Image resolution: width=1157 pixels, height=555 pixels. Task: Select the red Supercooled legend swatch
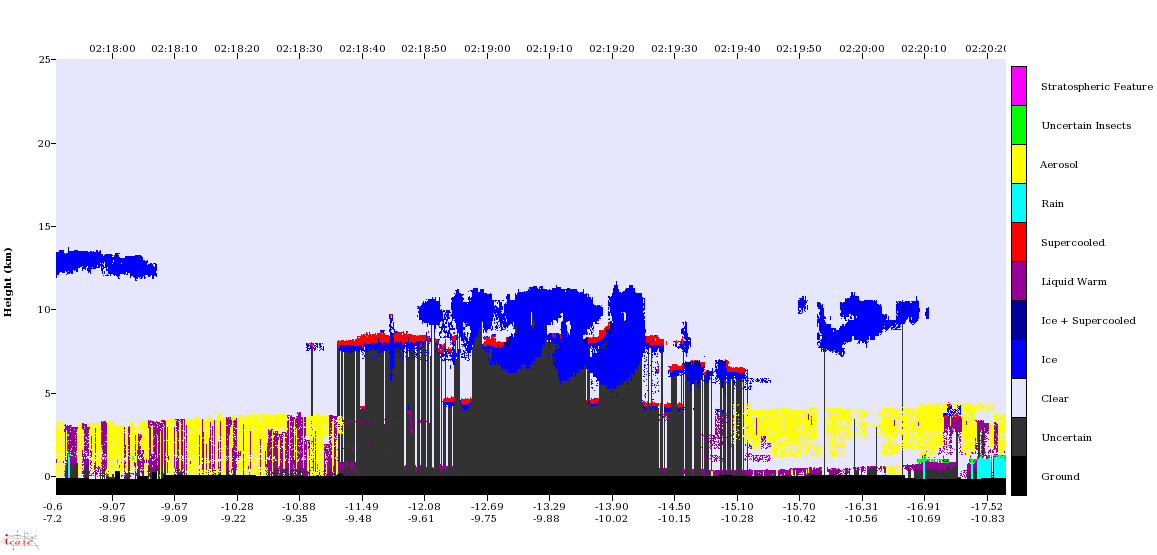pyautogui.click(x=1018, y=242)
